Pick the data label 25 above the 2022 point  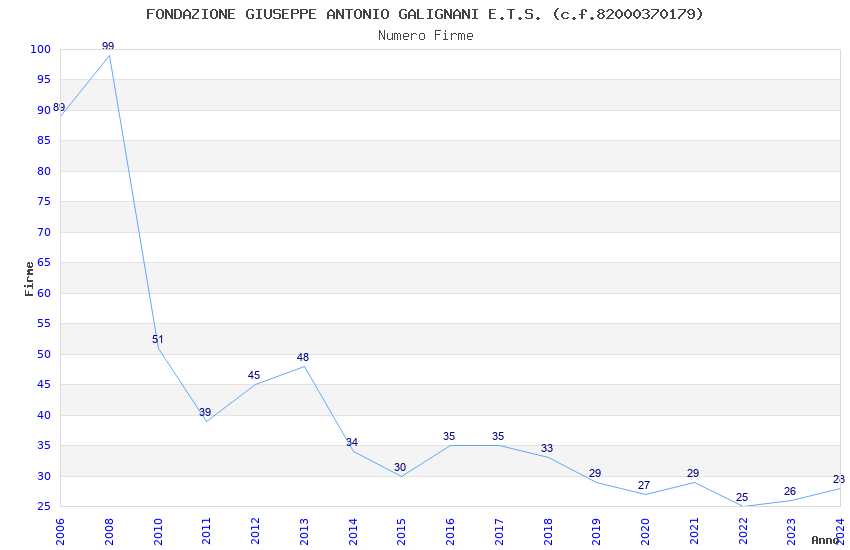coord(742,497)
